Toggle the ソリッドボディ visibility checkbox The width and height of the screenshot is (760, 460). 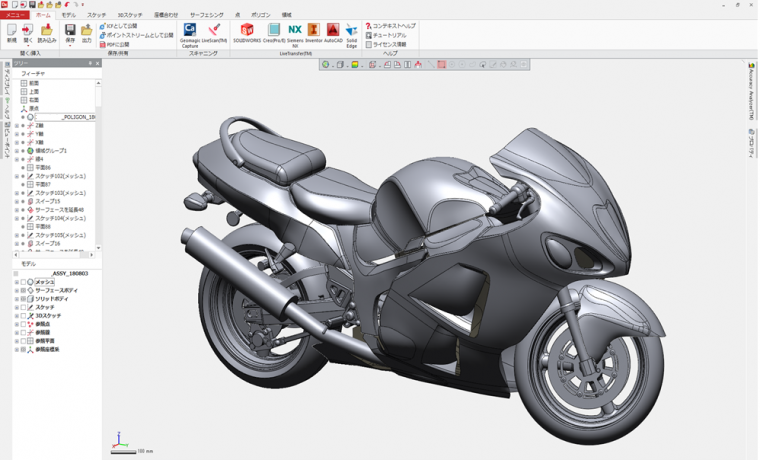click(x=24, y=299)
